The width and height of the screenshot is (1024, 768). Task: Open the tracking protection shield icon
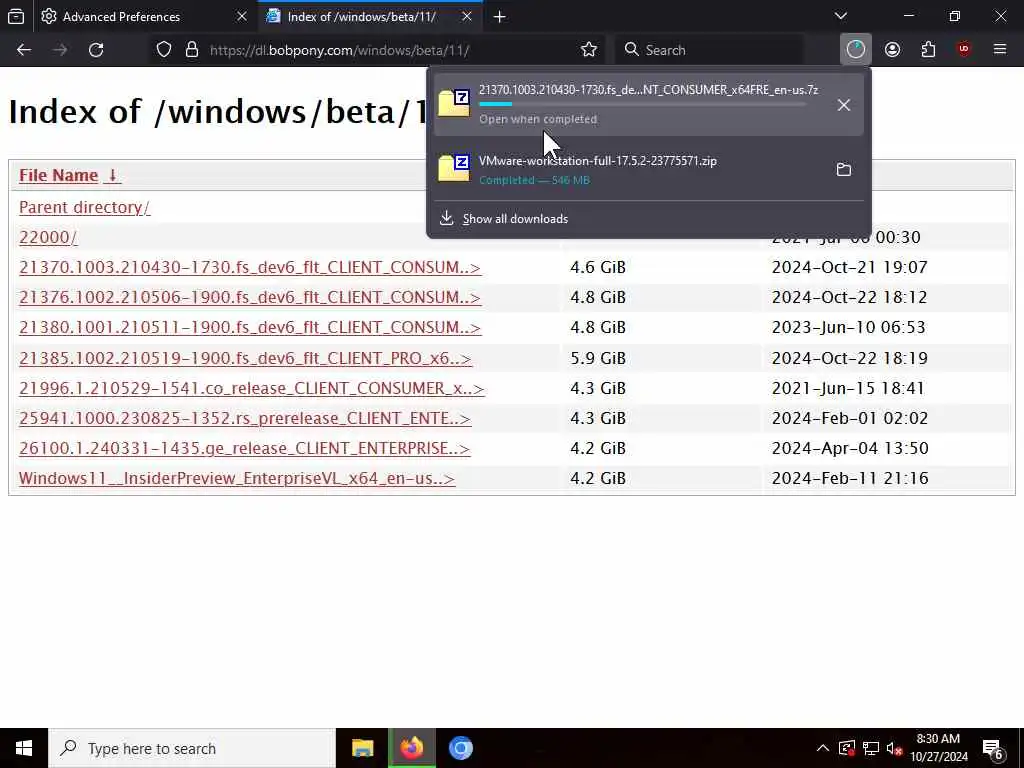(x=164, y=50)
